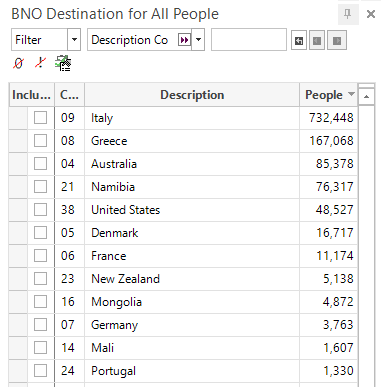381x387 pixels.
Task: Click the previous search result button
Action: point(317,40)
